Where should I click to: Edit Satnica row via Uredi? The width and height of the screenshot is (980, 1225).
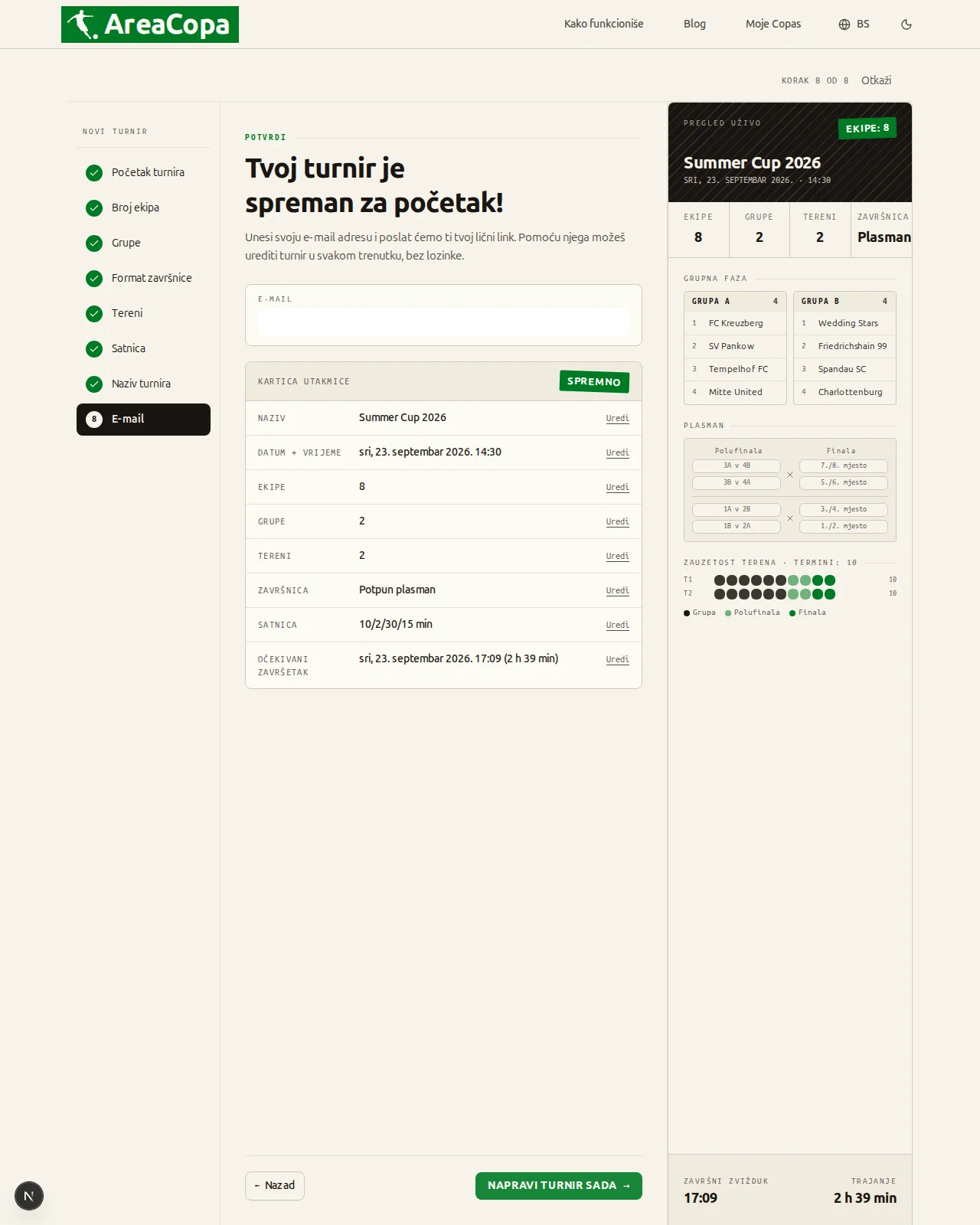[617, 625]
